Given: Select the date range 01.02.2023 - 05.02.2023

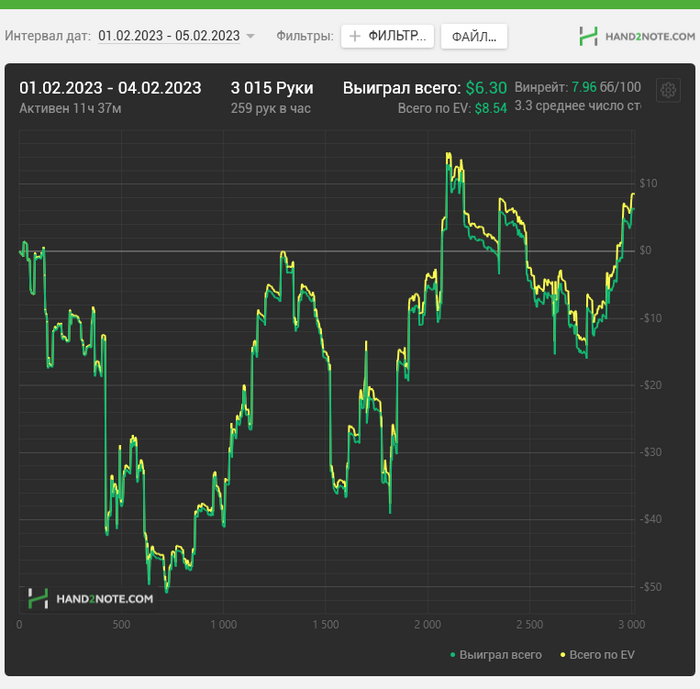Looking at the screenshot, I should coord(169,36).
